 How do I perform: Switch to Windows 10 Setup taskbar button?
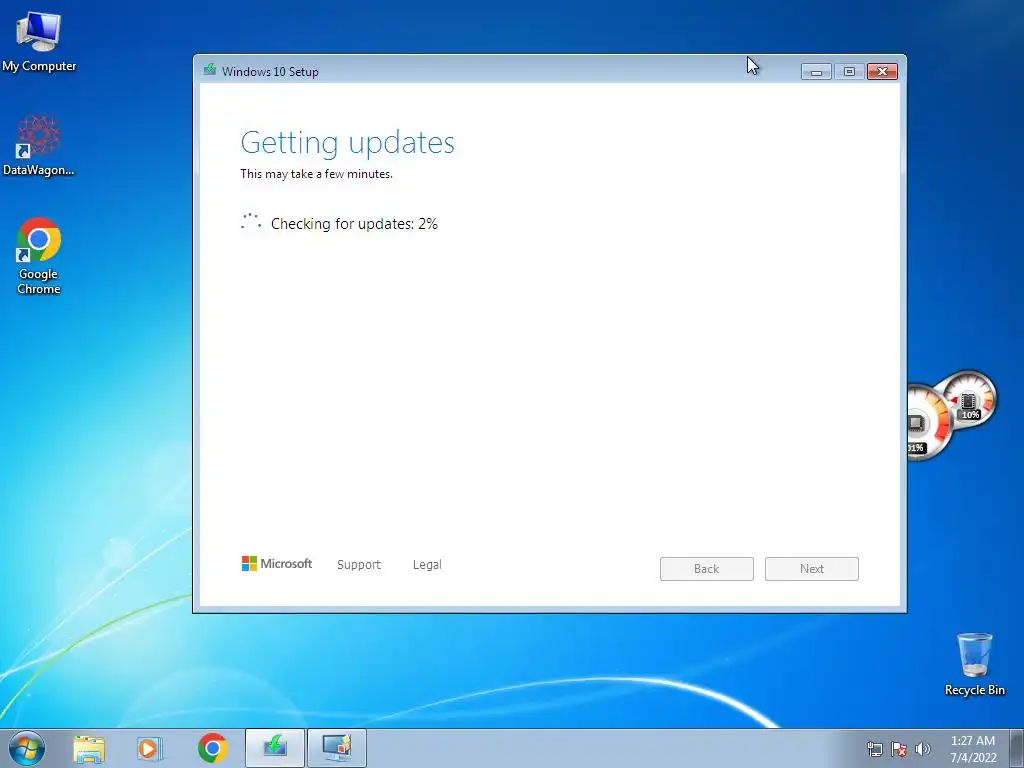click(x=275, y=748)
